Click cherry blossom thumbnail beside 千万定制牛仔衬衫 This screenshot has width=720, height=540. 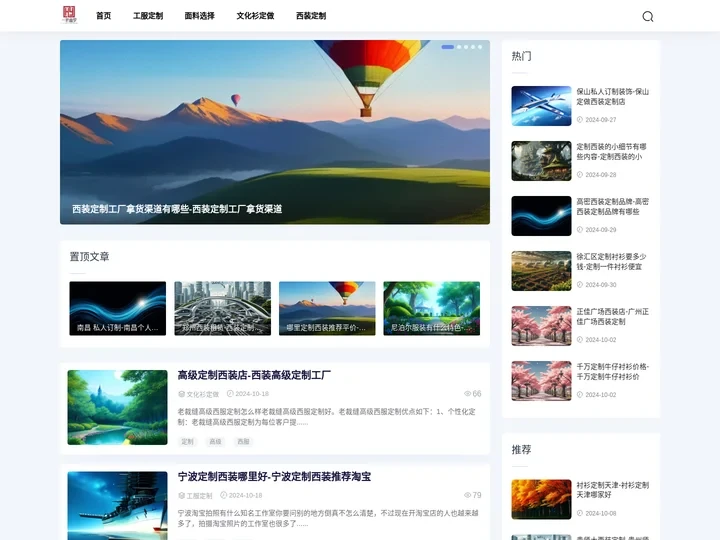click(x=541, y=381)
